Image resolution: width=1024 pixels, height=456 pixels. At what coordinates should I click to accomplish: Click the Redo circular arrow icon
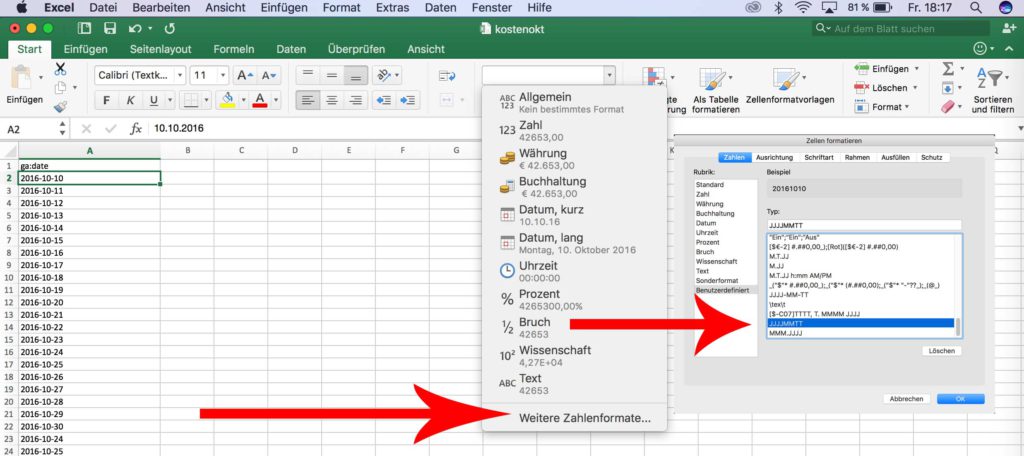pos(170,29)
